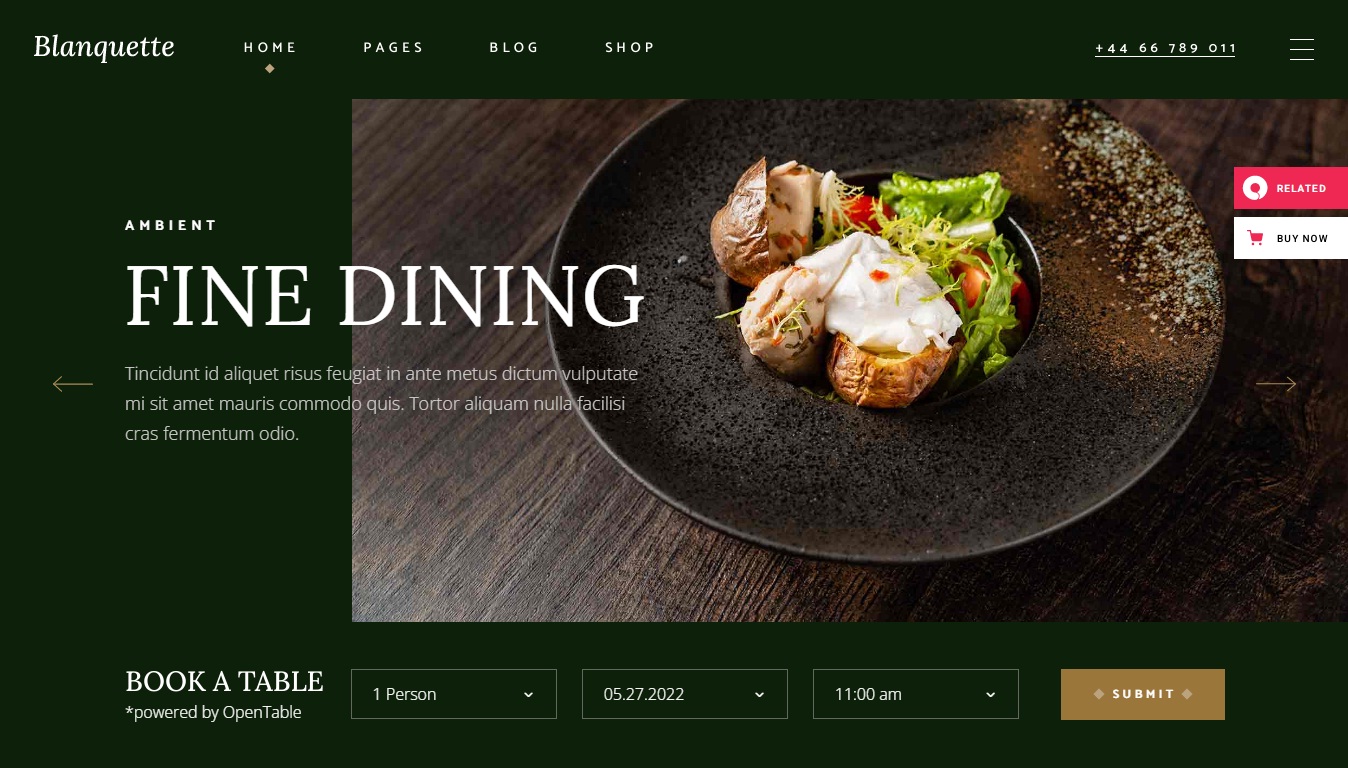Click the shopping cart Buy Now icon

(x=1255, y=238)
